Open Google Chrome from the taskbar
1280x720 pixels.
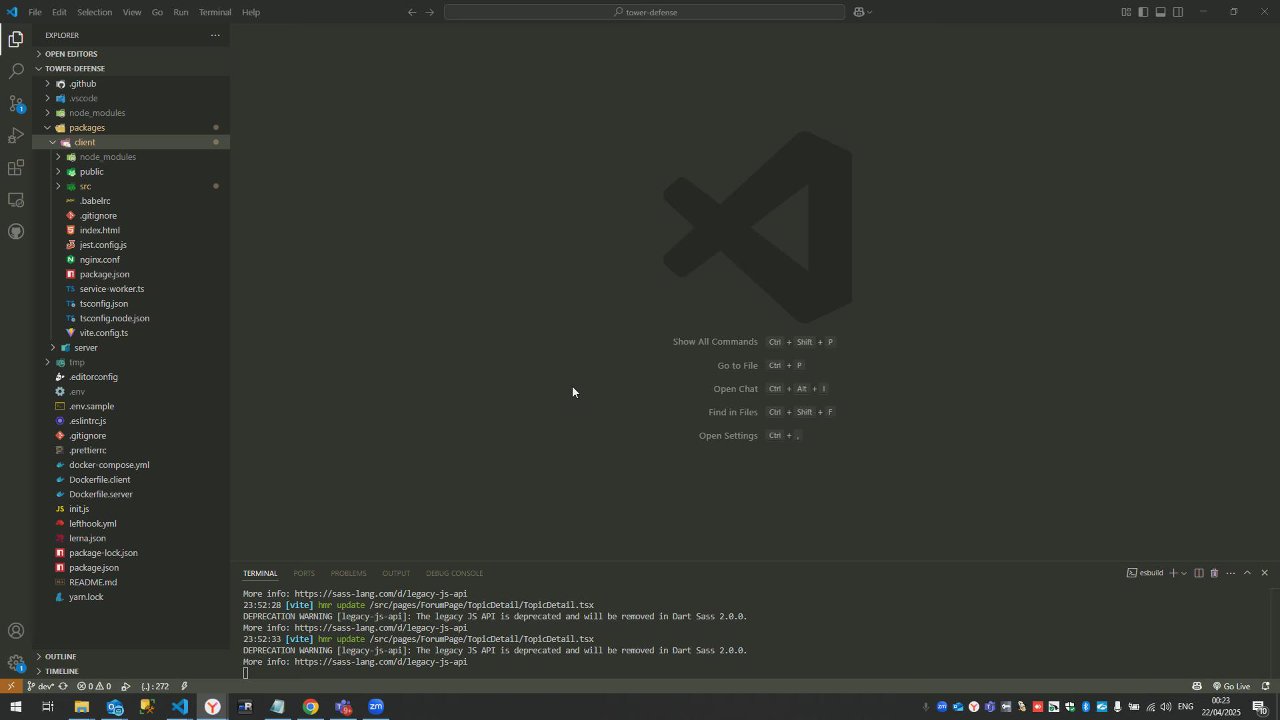tap(311, 707)
